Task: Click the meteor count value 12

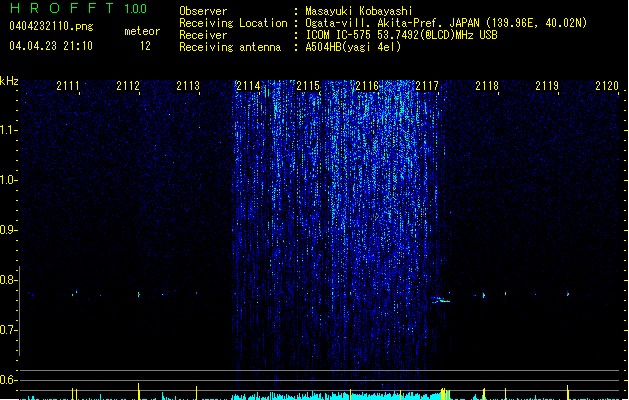Action: [x=145, y=46]
